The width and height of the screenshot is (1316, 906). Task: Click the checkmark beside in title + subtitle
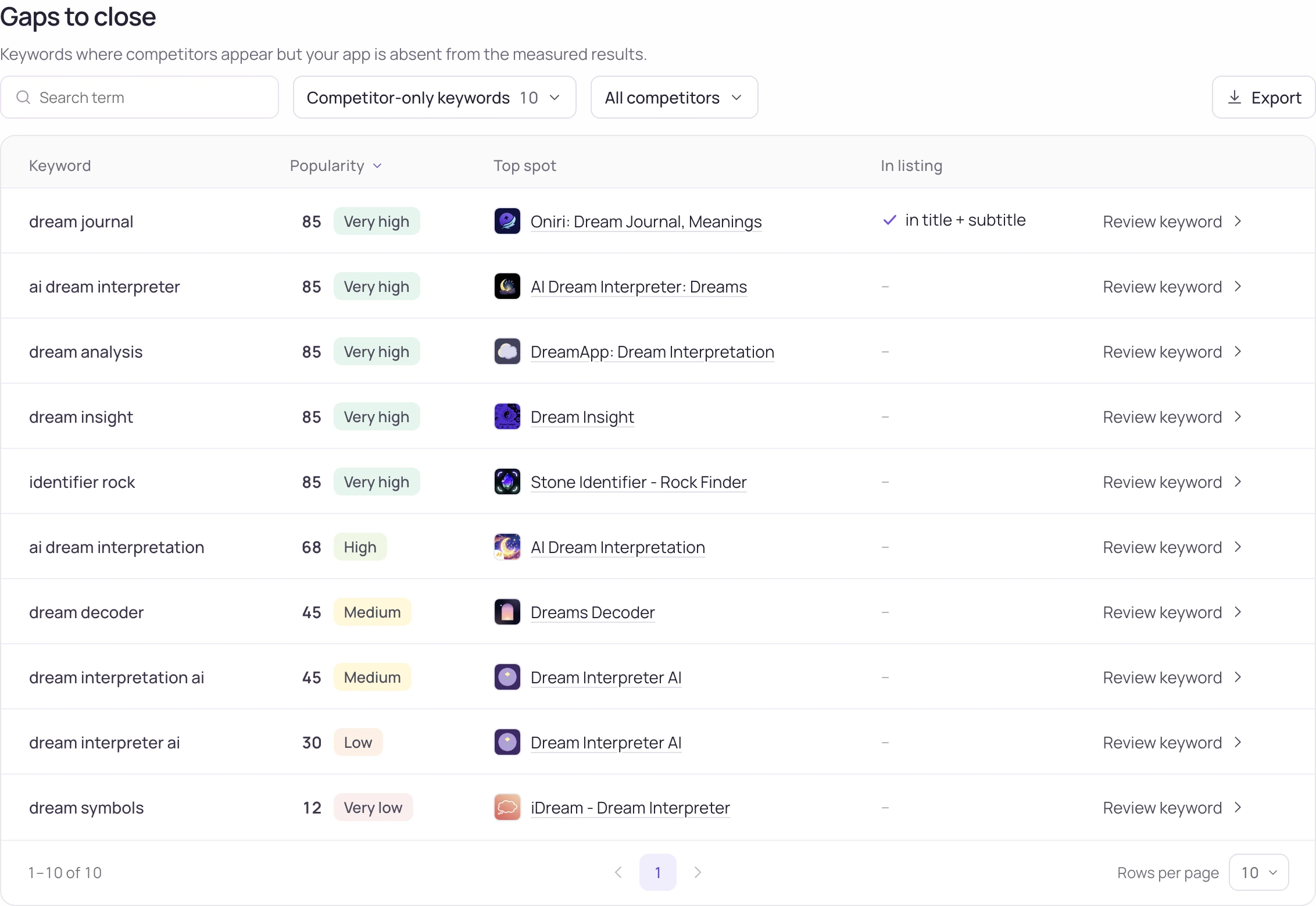[889, 220]
